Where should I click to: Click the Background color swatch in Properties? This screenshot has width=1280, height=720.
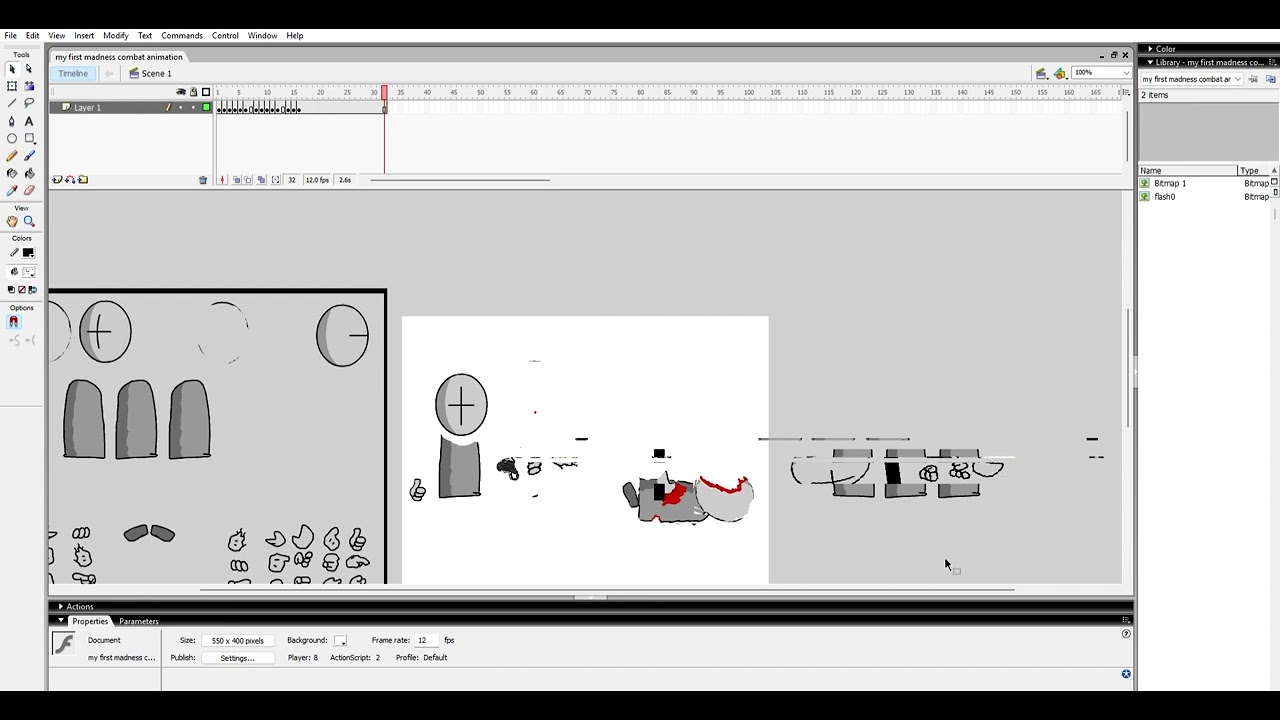pyautogui.click(x=340, y=641)
